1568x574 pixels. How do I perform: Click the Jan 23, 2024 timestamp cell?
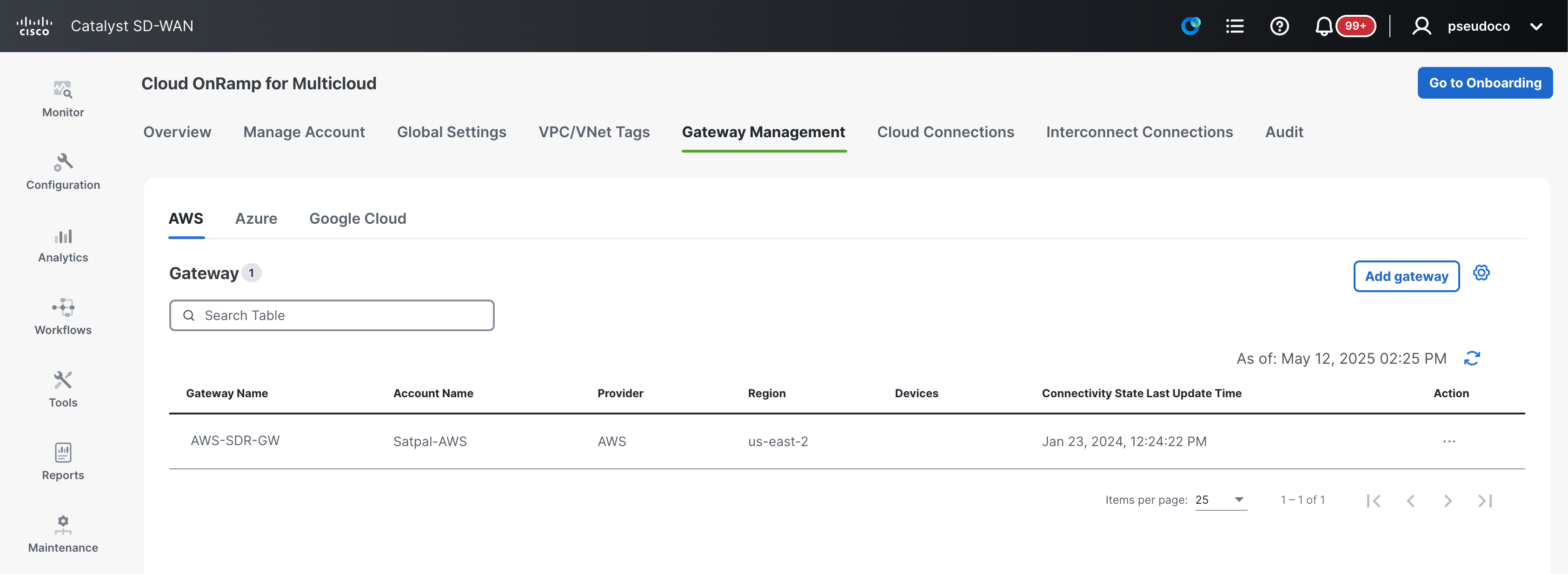pyautogui.click(x=1123, y=441)
